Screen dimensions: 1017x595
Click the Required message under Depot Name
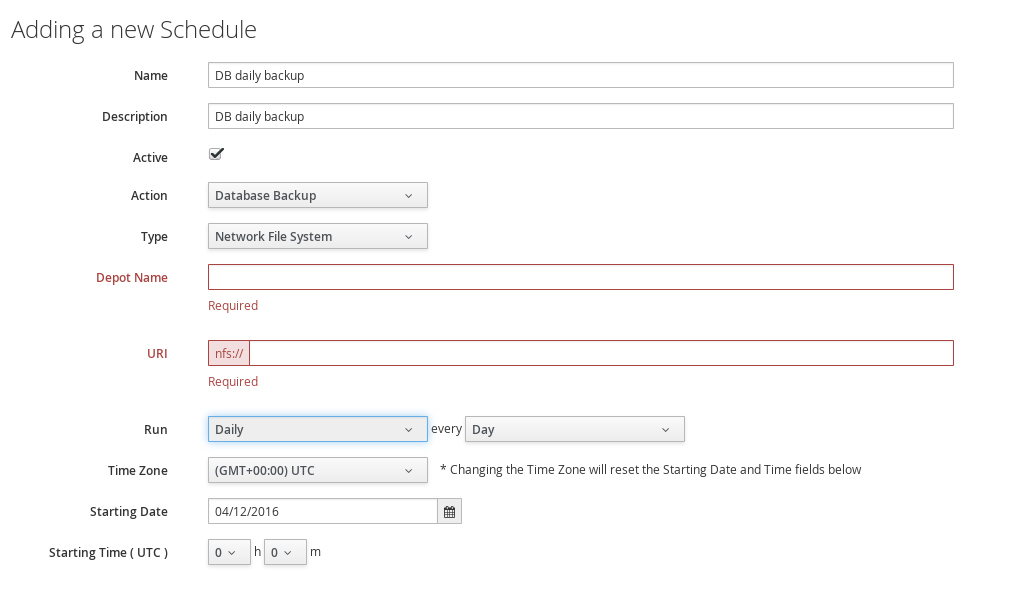233,306
